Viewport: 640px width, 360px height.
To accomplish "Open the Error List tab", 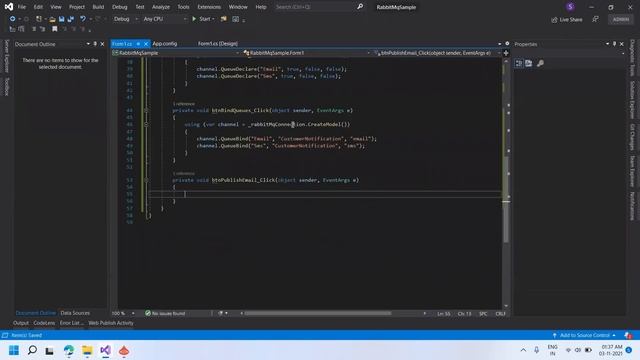I will 71,323.
